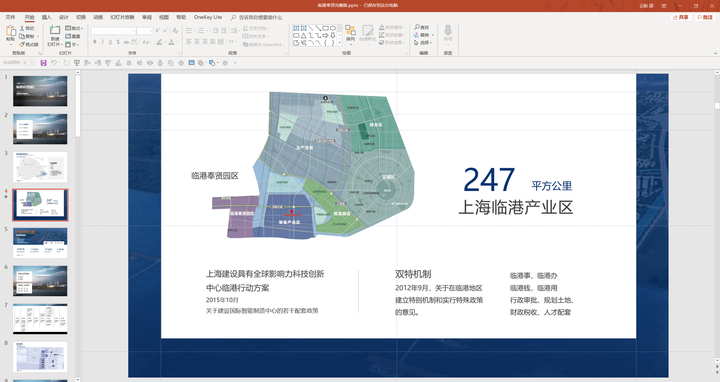Toggle Strikethrough formatting
Viewport: 720px width, 382px height.
click(x=126, y=42)
